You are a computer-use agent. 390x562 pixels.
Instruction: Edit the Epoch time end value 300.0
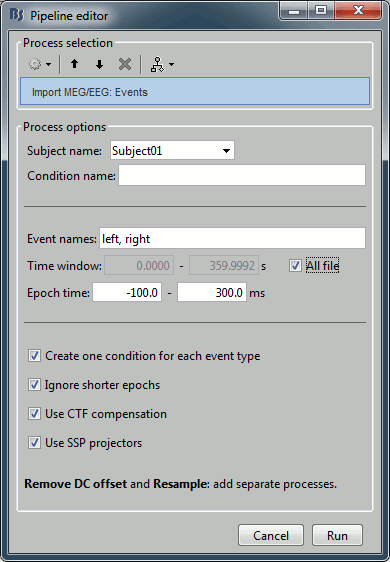click(x=212, y=292)
